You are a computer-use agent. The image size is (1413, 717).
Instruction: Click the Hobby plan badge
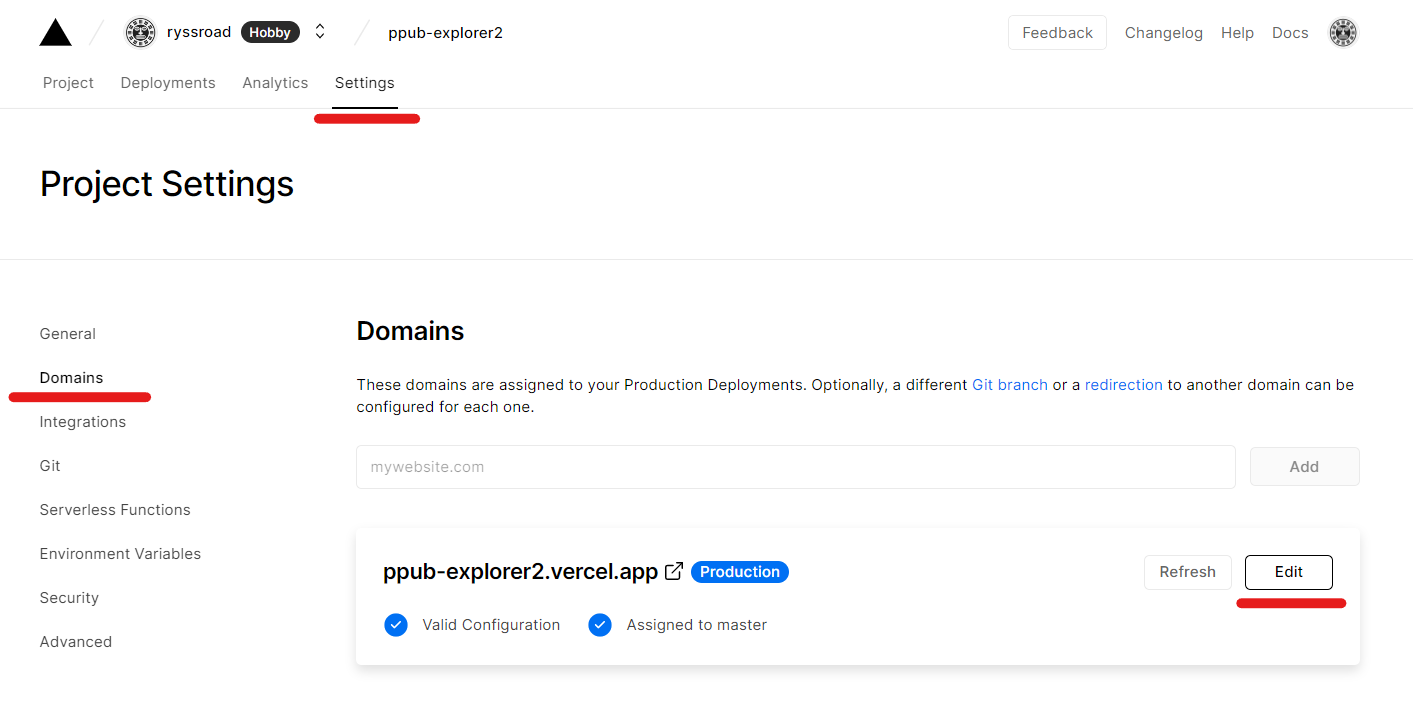[270, 32]
